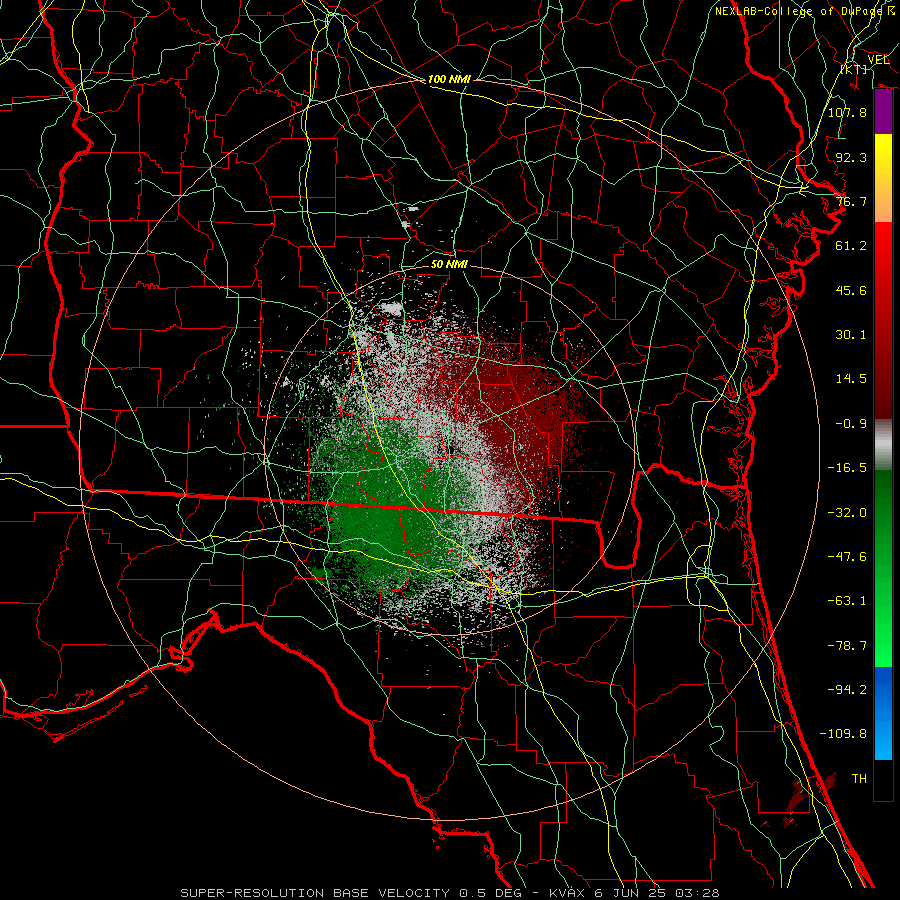Click the 76.7 velocity legend value
This screenshot has height=900, width=900.
(851, 201)
